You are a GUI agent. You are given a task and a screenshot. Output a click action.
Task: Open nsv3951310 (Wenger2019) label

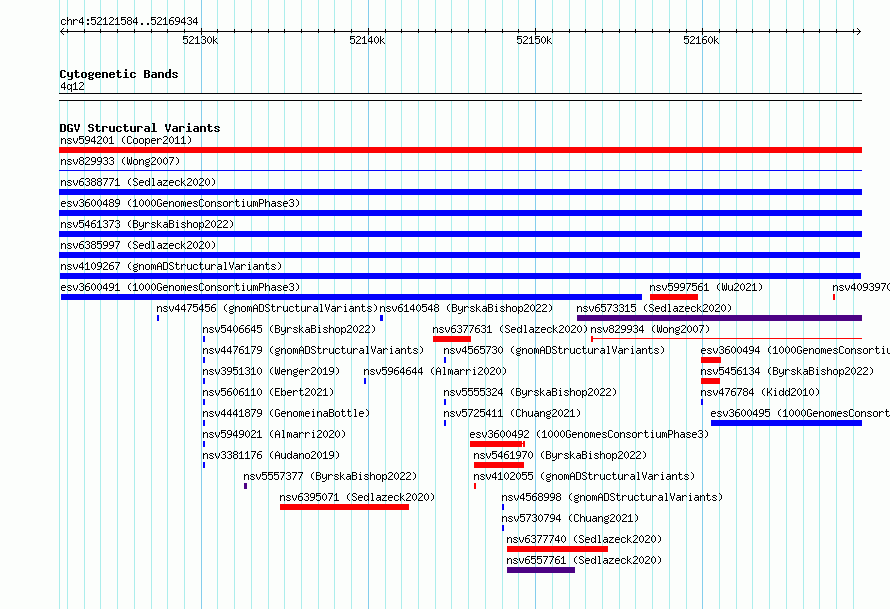pos(271,371)
